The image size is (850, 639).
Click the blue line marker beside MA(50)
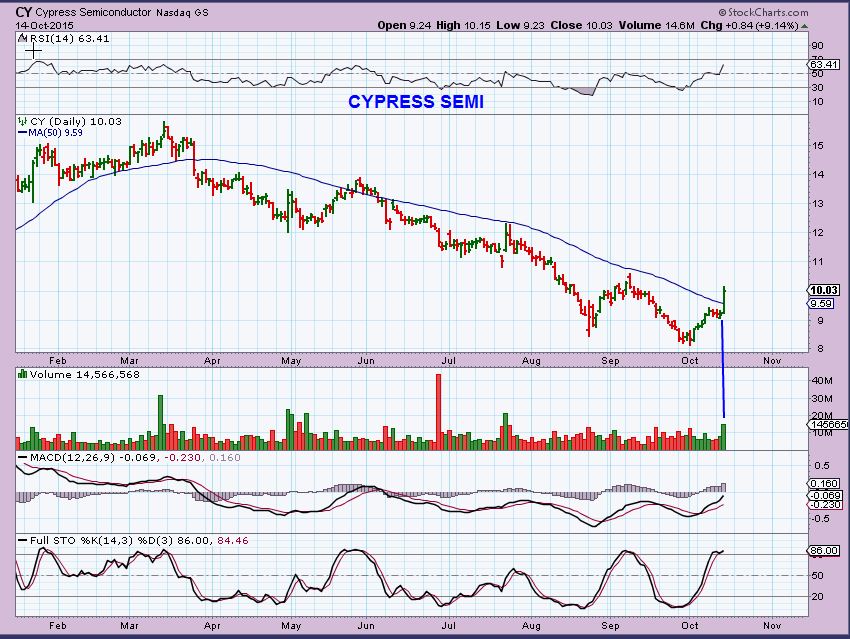point(22,133)
